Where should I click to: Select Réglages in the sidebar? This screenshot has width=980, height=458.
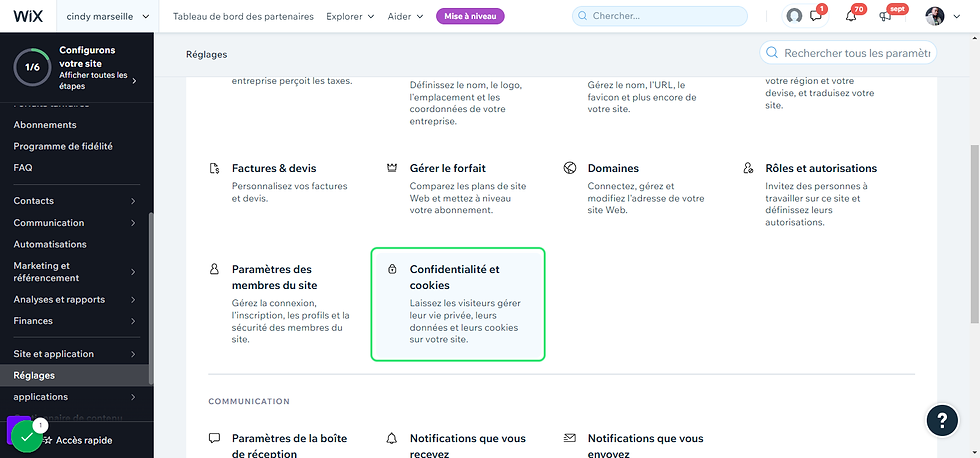pyautogui.click(x=76, y=376)
